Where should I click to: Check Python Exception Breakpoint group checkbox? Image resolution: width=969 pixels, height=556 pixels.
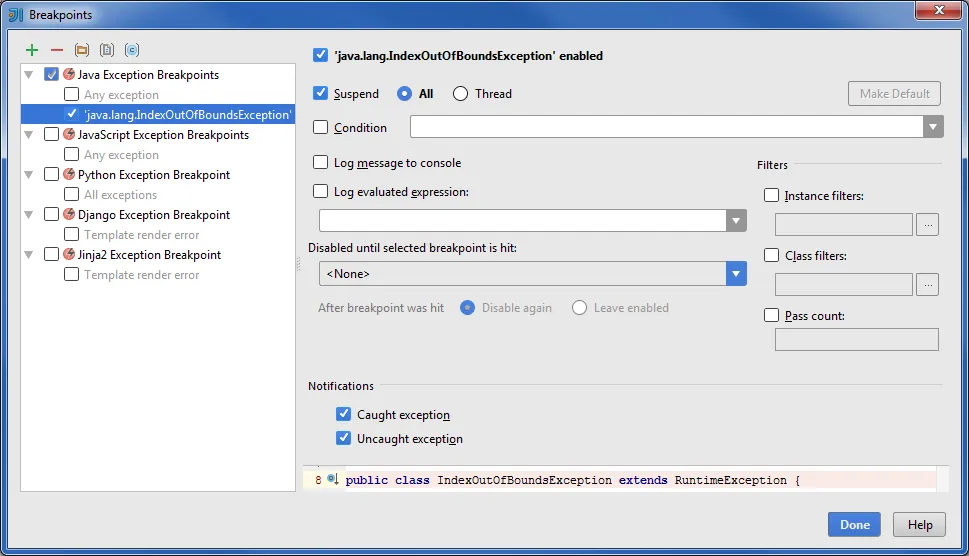[x=51, y=174]
